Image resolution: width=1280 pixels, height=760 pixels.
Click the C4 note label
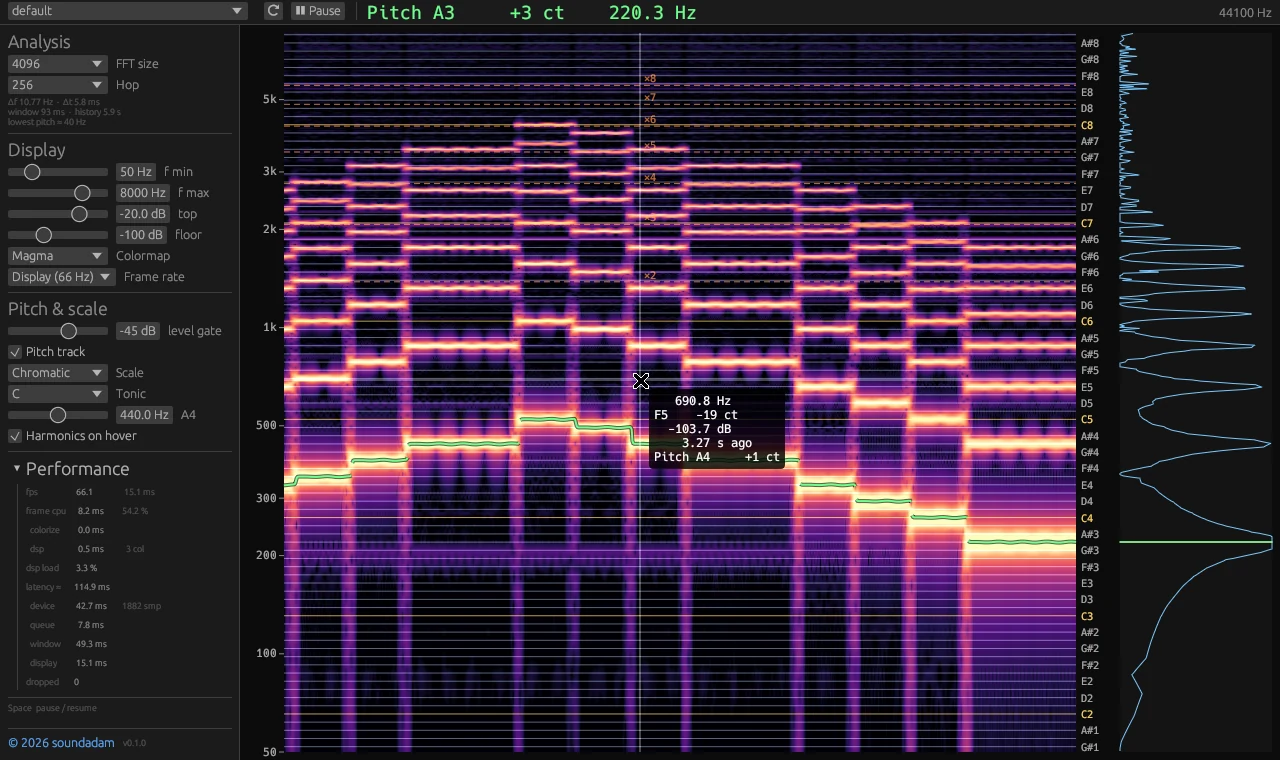[1087, 519]
